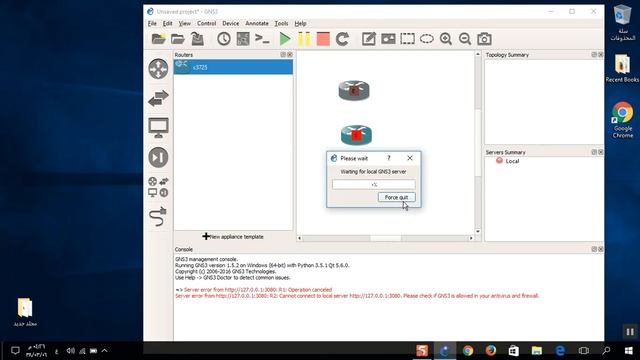640x360 pixels.
Task: Click canvas scroll right arrow
Action: 471,238
